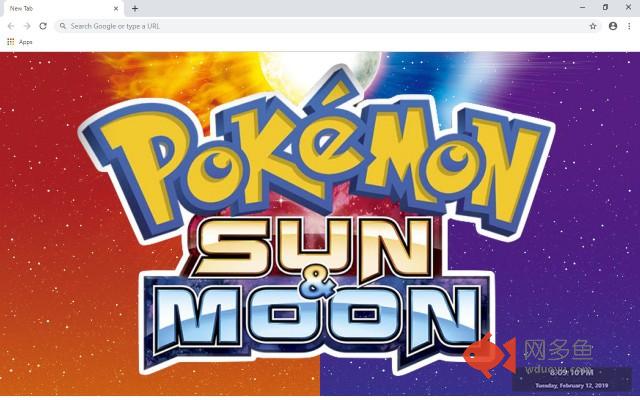
Task: Close the Chrome window
Action: [628, 7]
